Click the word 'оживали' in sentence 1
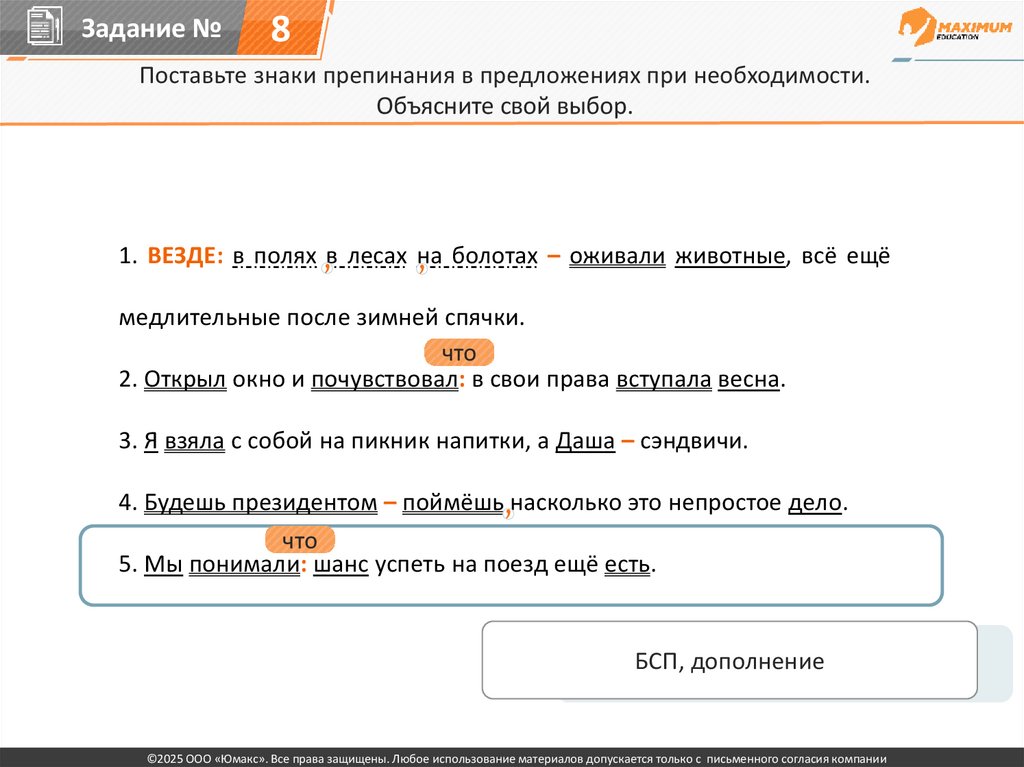The height and width of the screenshot is (767, 1024). [617, 256]
